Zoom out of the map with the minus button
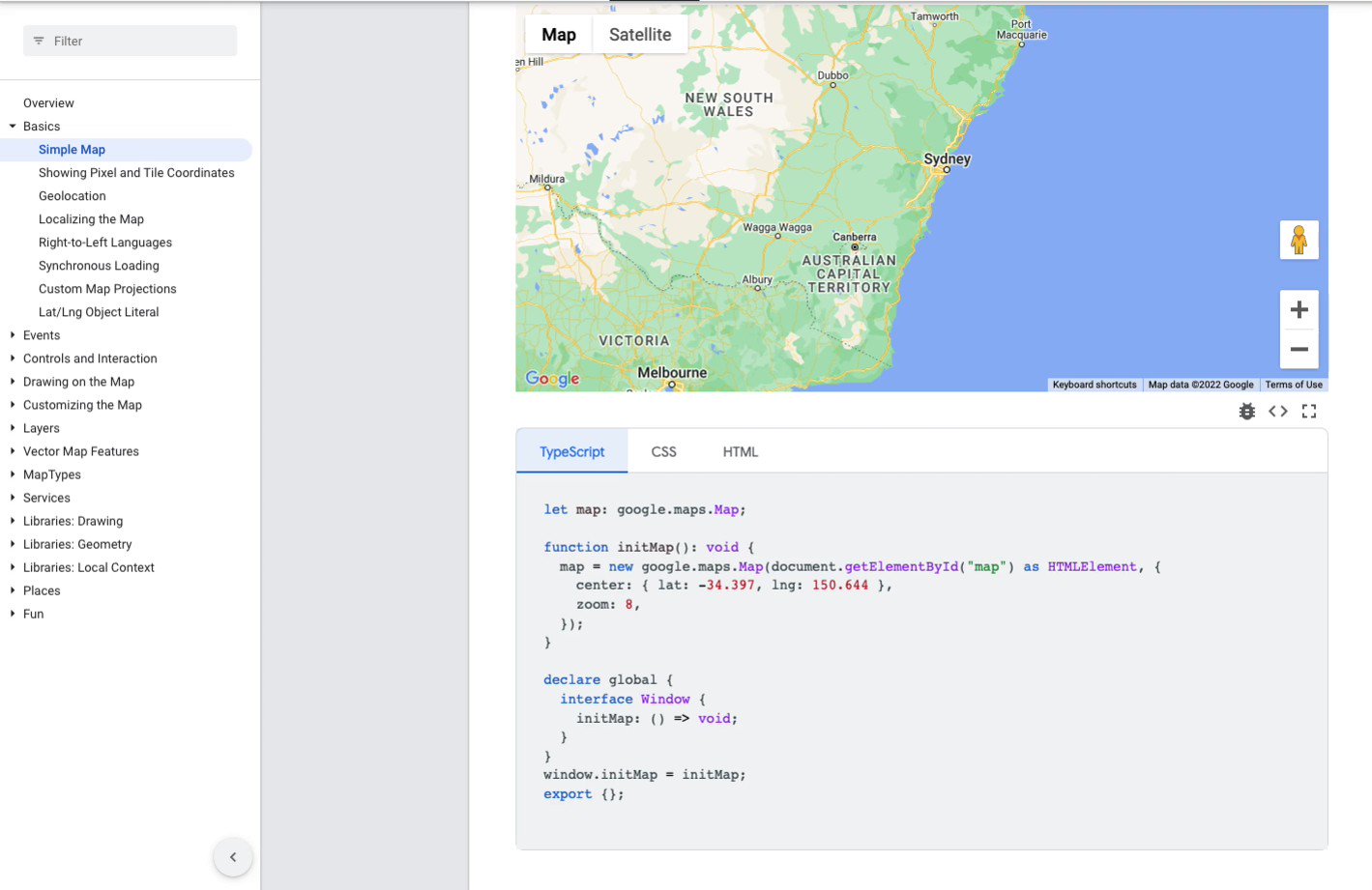 [1299, 349]
